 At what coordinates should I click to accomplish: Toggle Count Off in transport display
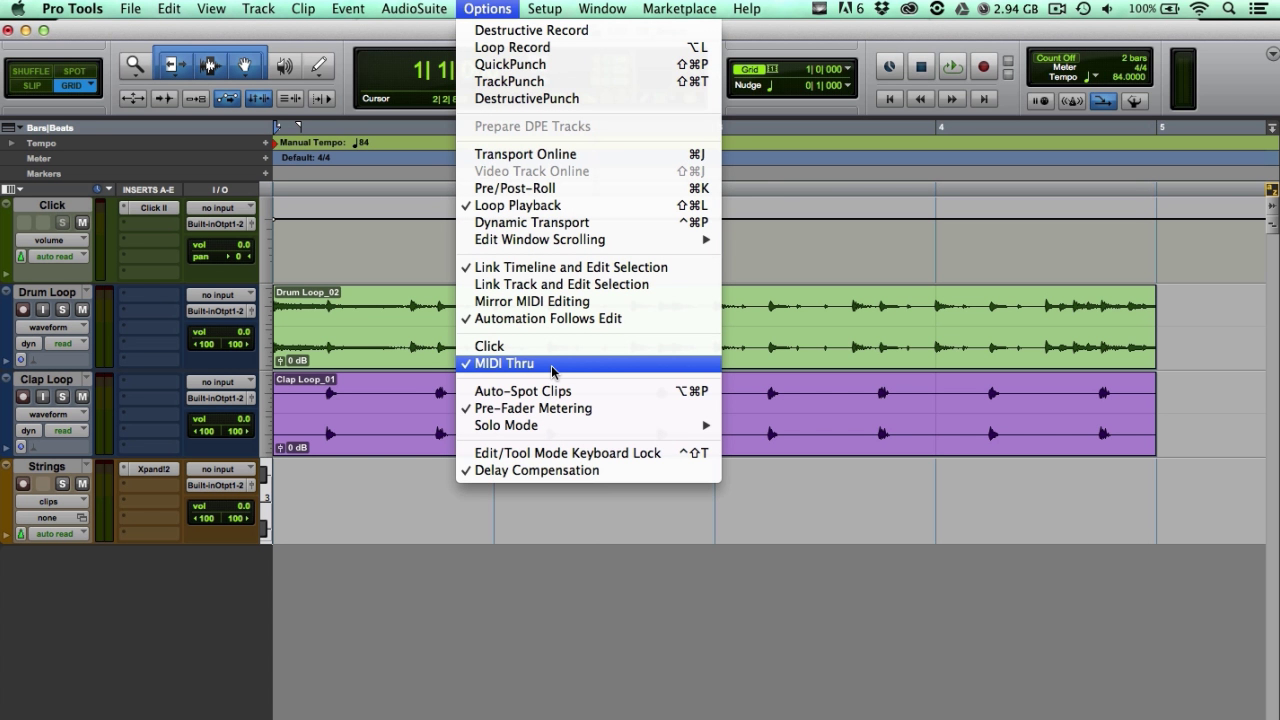(x=1056, y=58)
